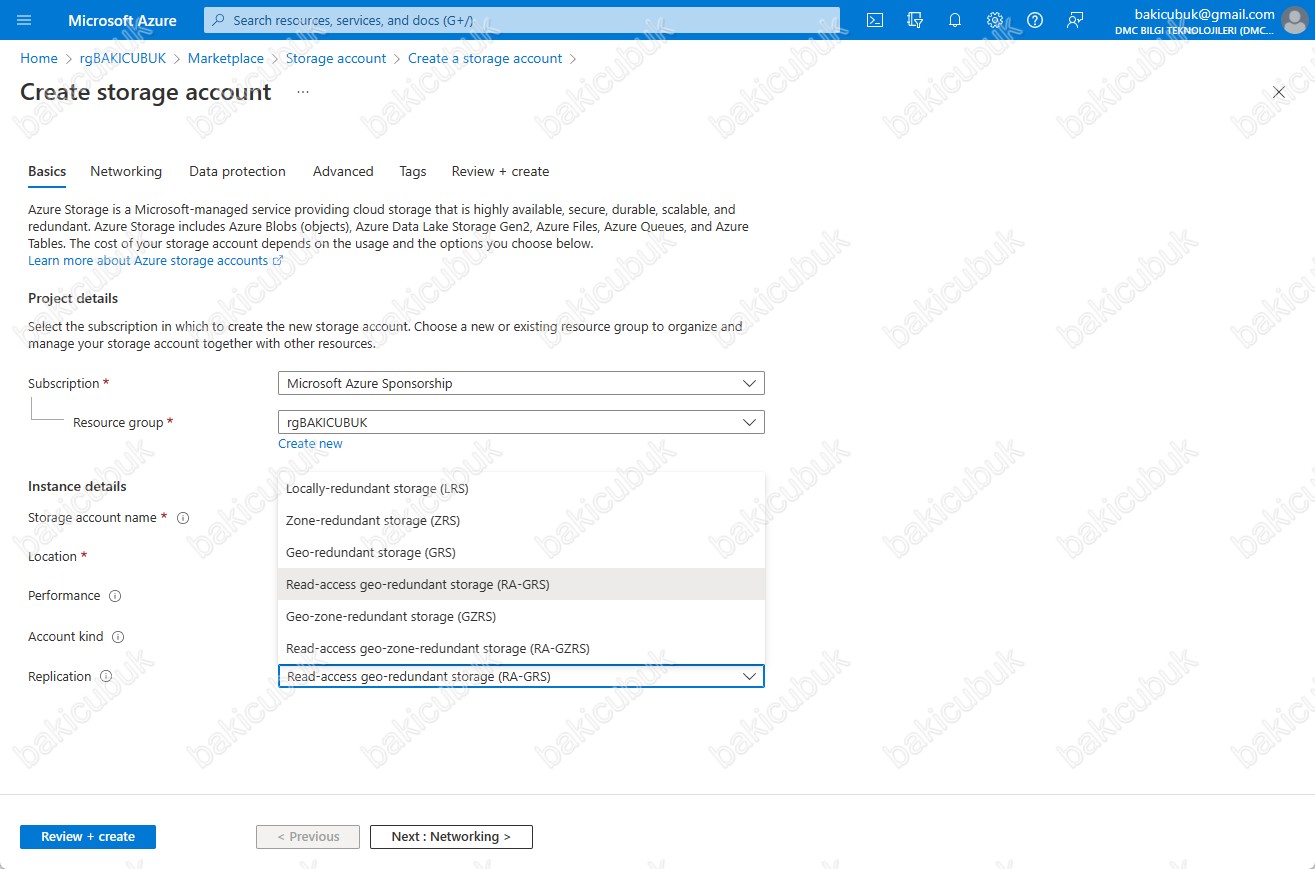
Task: Switch to the Data protection tab
Action: [x=237, y=172]
